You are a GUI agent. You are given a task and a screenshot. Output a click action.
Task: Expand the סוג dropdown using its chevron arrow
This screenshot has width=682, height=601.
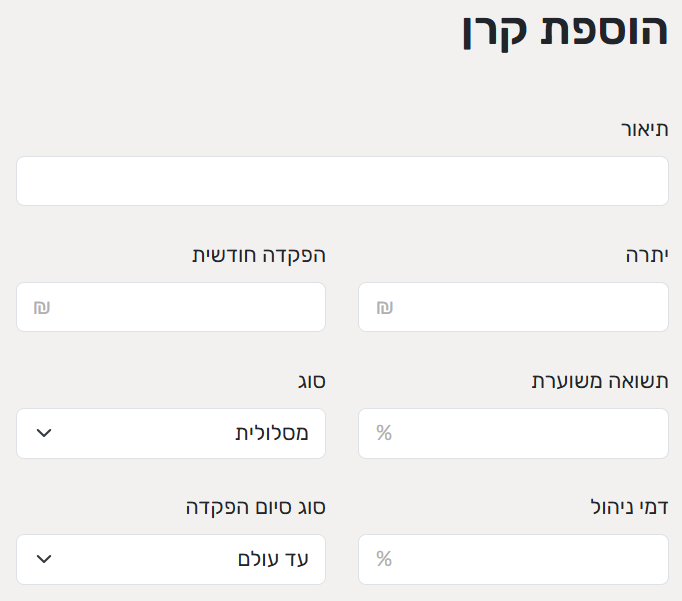click(43, 433)
